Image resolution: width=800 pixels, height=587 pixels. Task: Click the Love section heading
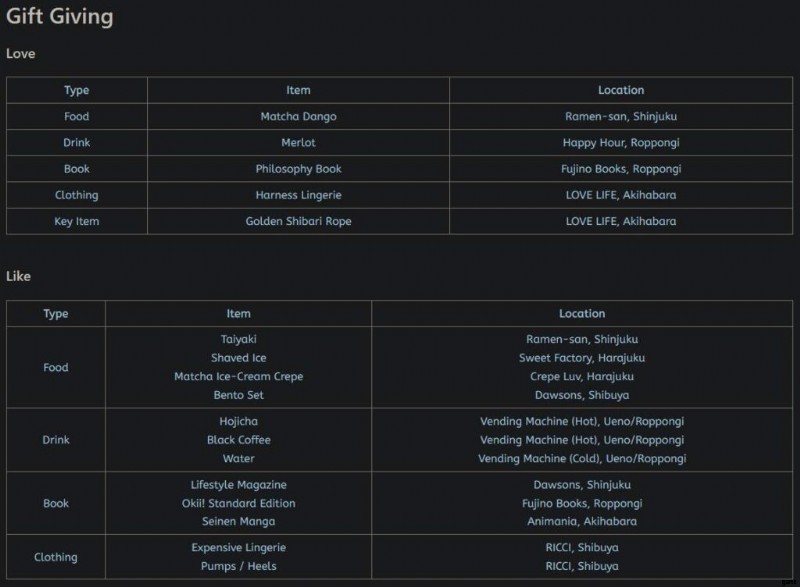21,54
